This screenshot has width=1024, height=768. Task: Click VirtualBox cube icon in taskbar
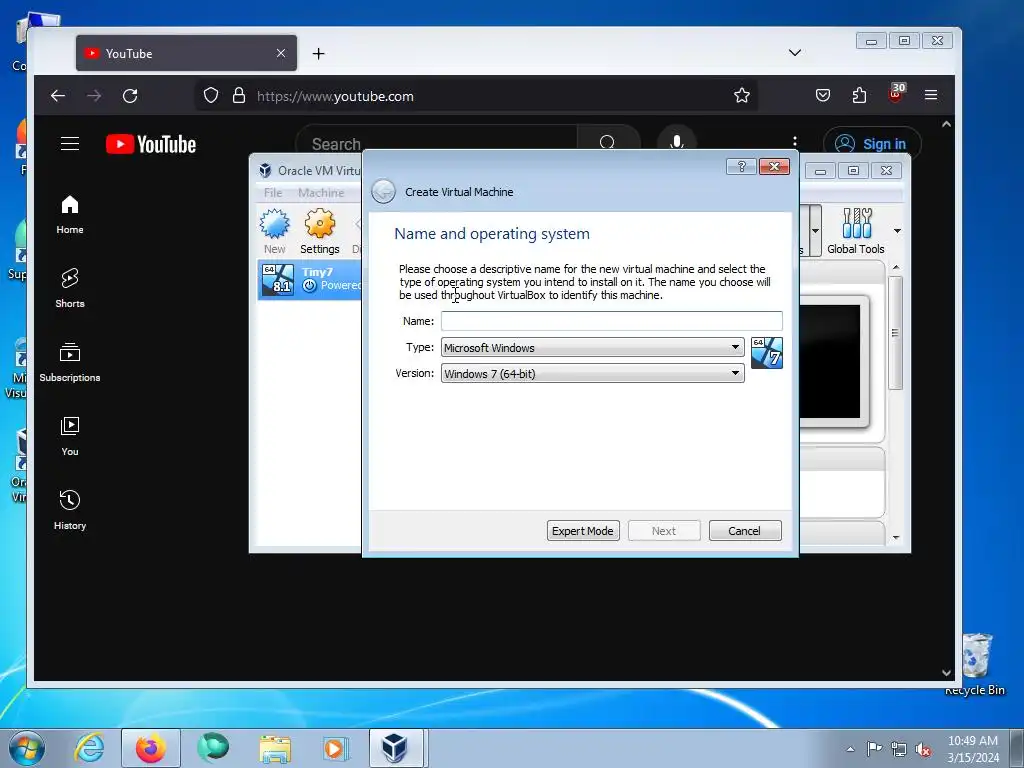pos(395,748)
